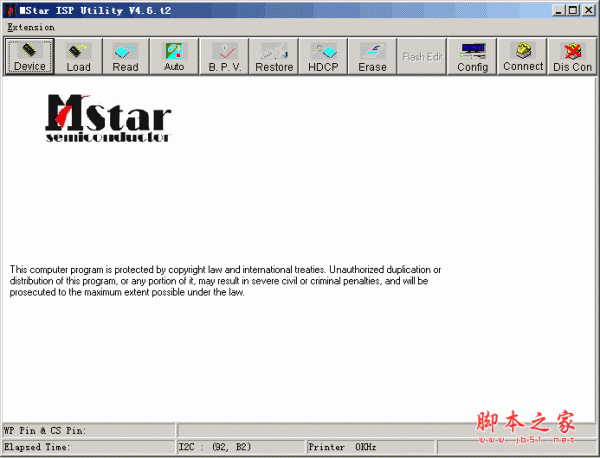Screen dimensions: 600x458
Task: Open the Device toolbar button
Action: (29, 56)
